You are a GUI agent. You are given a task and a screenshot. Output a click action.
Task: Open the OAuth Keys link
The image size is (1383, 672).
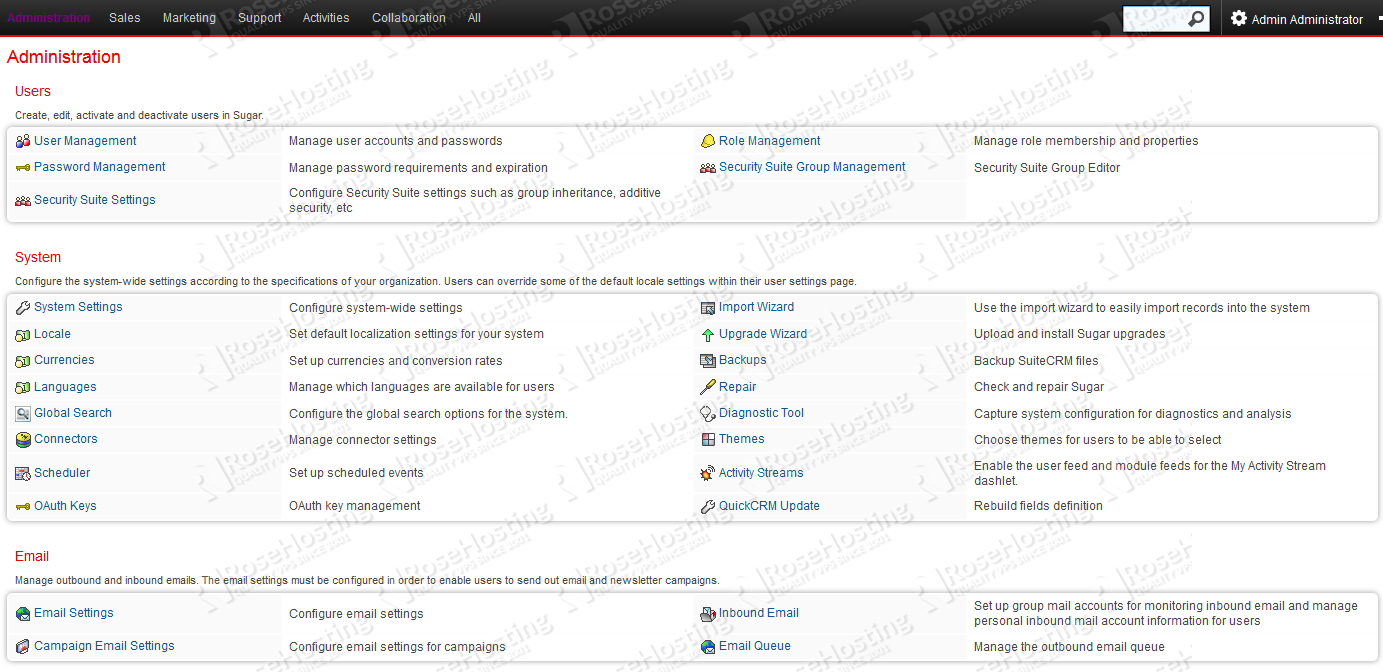click(x=65, y=506)
